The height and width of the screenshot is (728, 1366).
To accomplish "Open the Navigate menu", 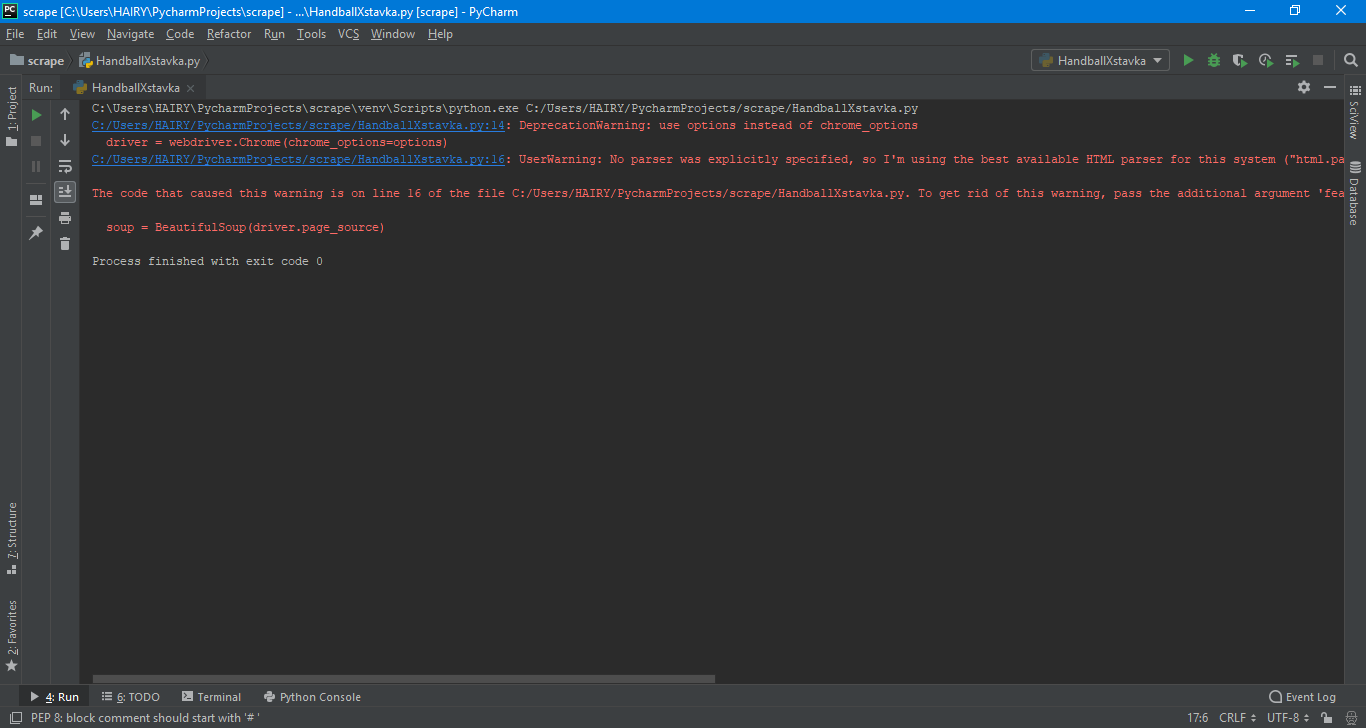I will tap(131, 34).
